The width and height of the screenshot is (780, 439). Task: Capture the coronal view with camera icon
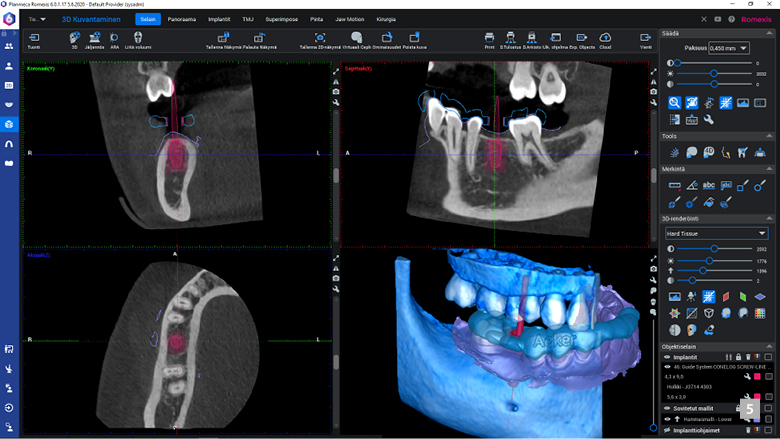tap(336, 91)
